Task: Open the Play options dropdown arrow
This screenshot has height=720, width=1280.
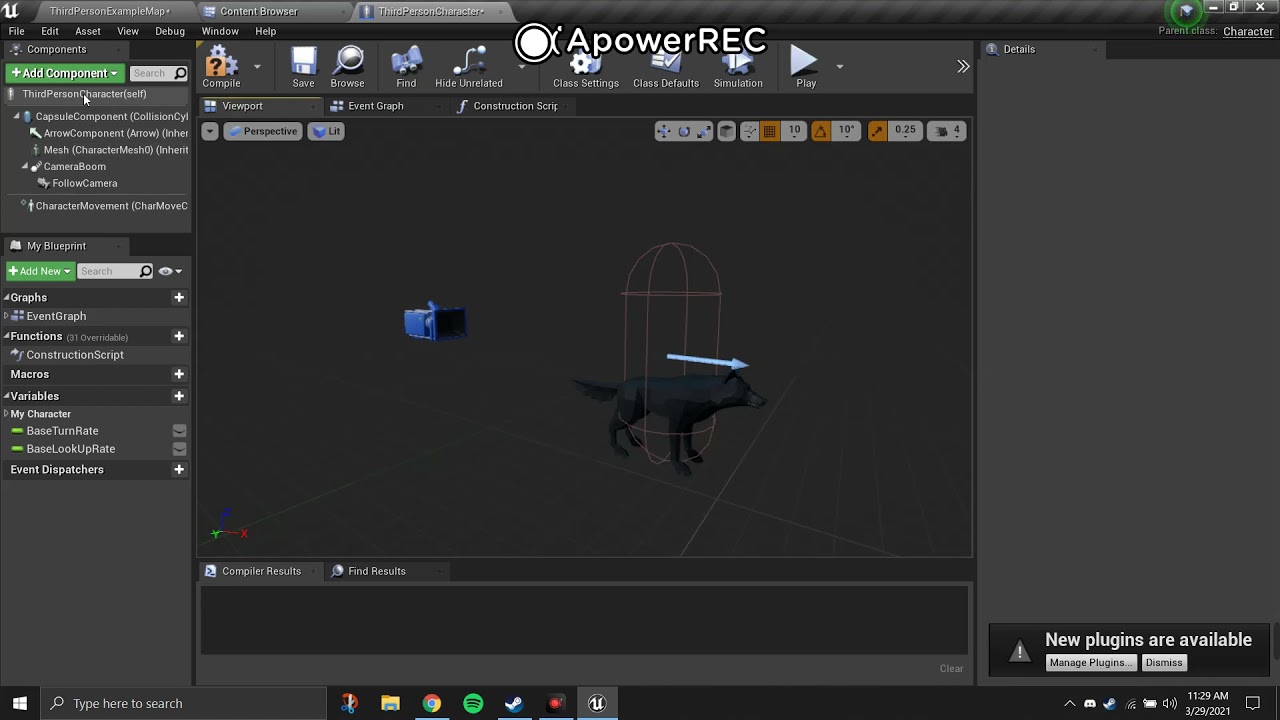Action: point(839,67)
